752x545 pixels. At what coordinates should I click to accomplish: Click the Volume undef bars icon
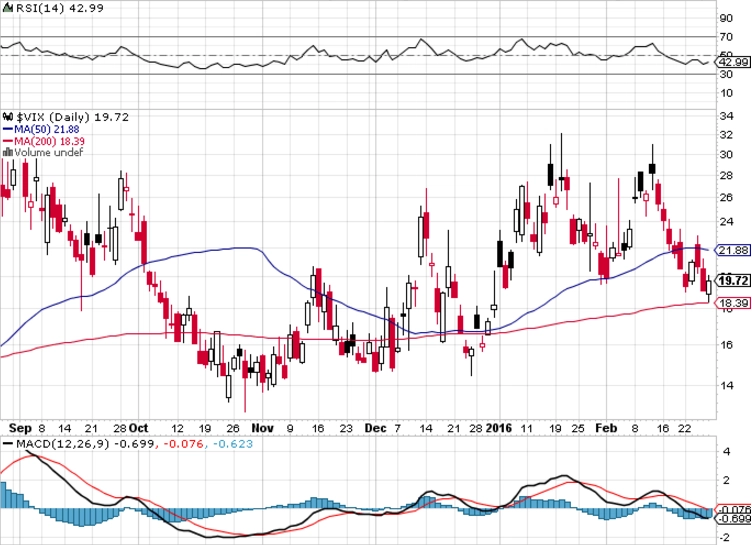(8, 153)
